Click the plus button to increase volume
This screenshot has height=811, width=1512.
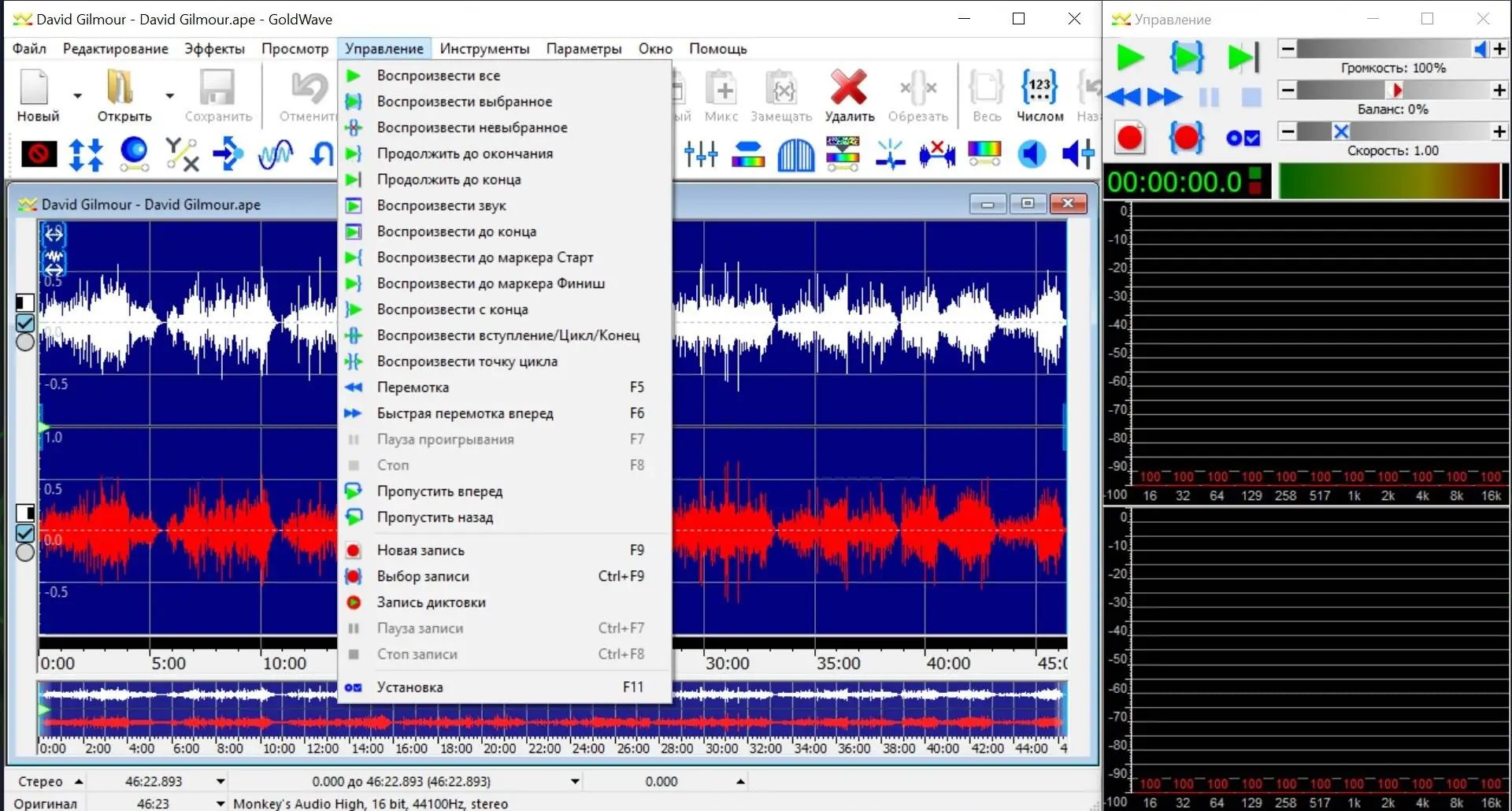pyautogui.click(x=1499, y=49)
